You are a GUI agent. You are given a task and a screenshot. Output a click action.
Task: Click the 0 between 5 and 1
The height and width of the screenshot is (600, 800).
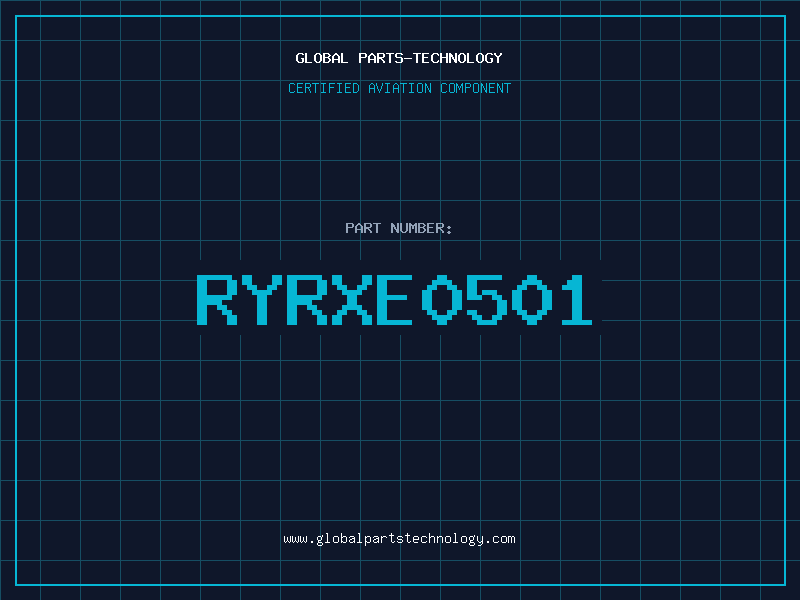coord(532,299)
